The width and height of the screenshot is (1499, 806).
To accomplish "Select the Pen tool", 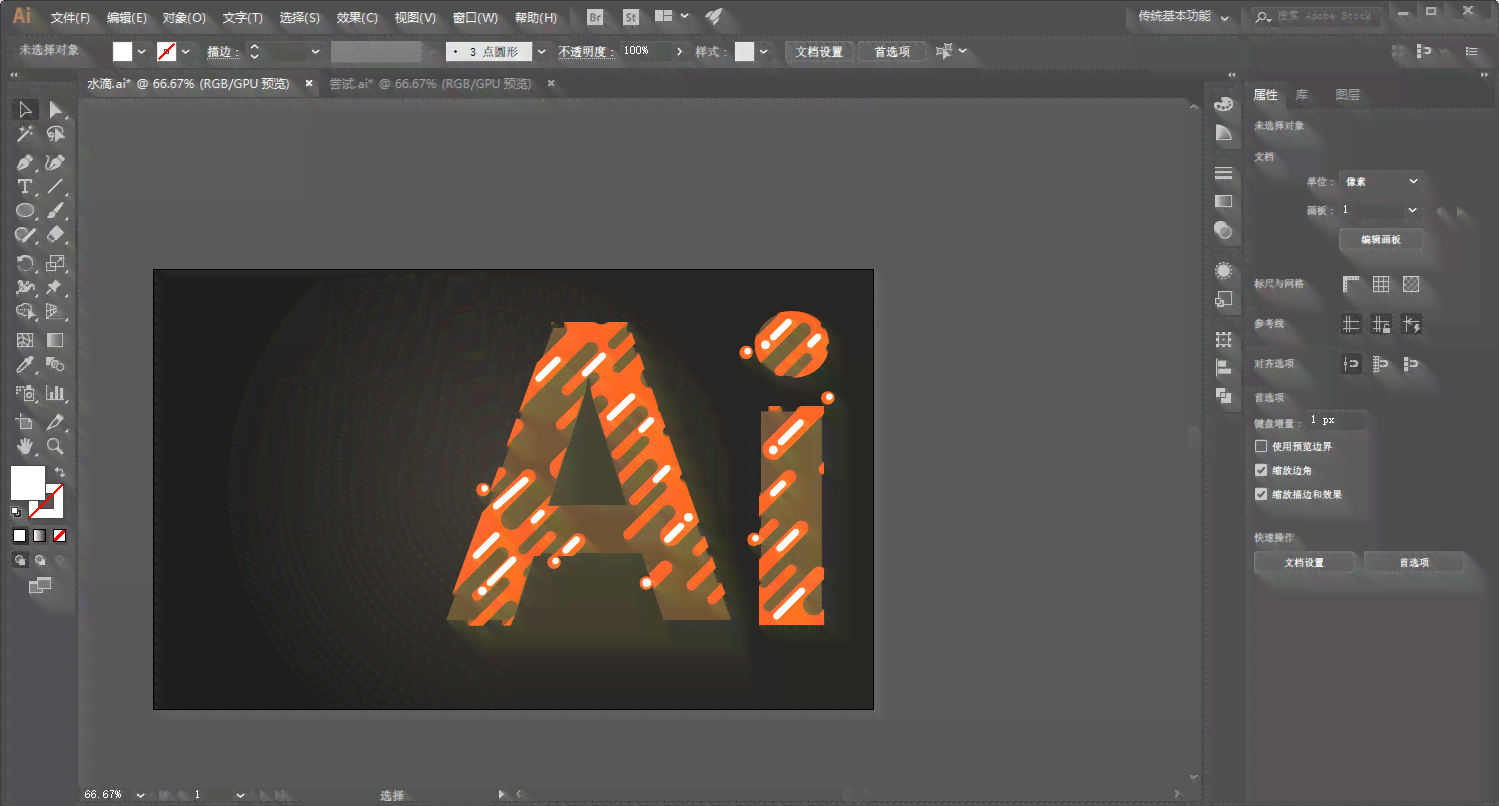I will point(25,162).
